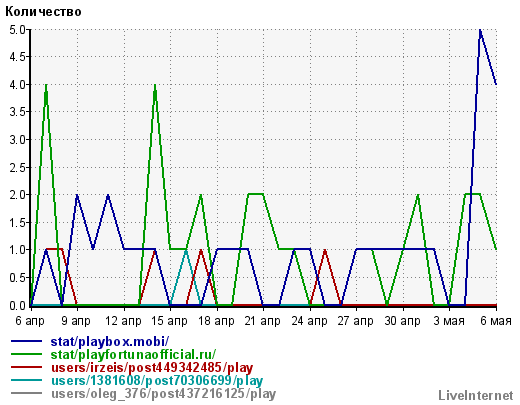Click the 21 апр date label
The width and height of the screenshot is (520, 405).
click(262, 321)
